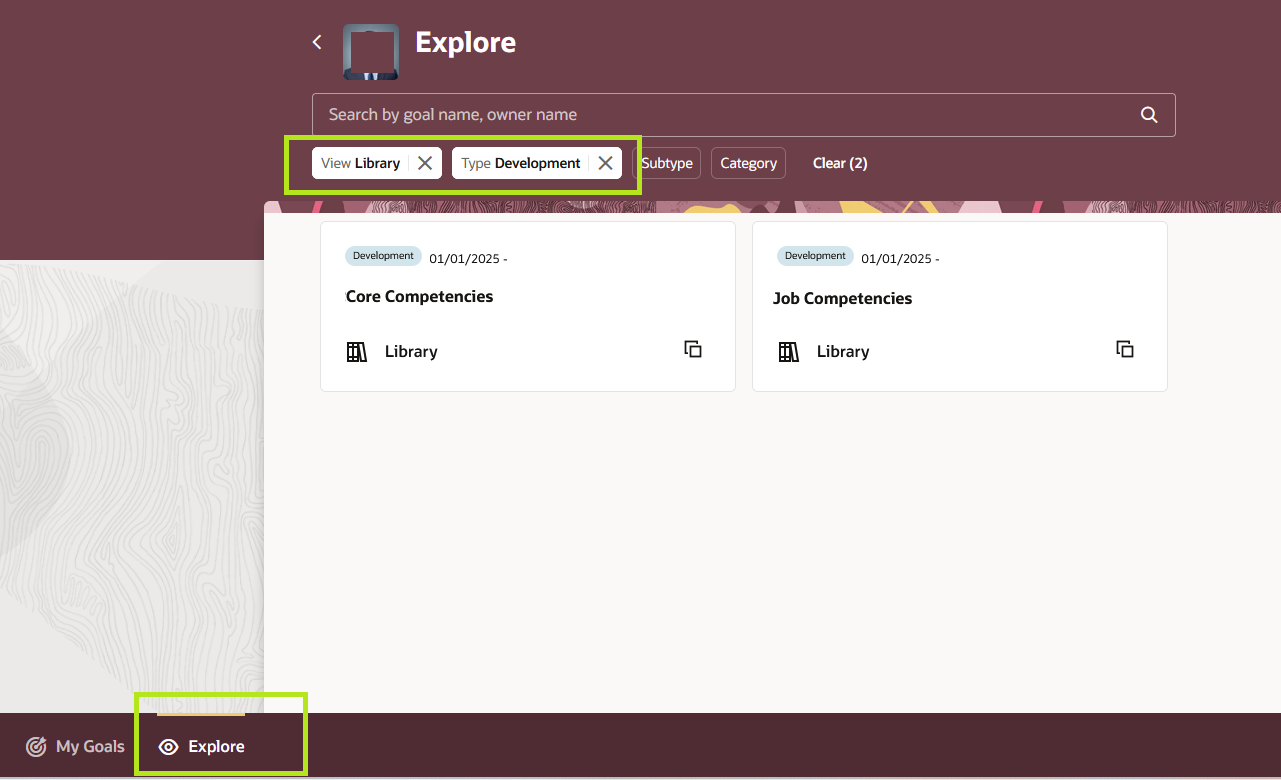
Task: Click Library books icon on Core Competencies
Action: point(357,351)
